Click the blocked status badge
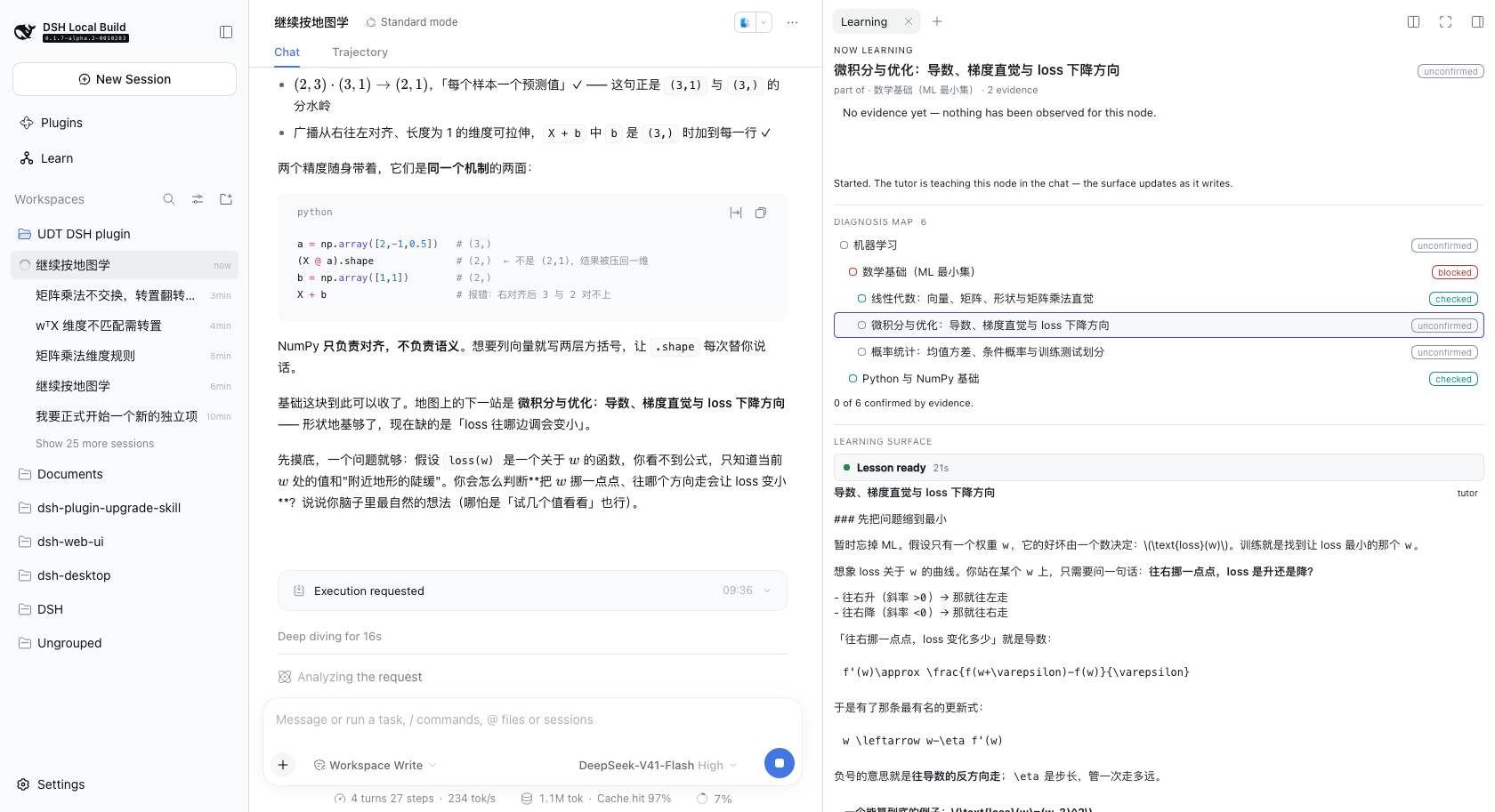 tap(1454, 272)
